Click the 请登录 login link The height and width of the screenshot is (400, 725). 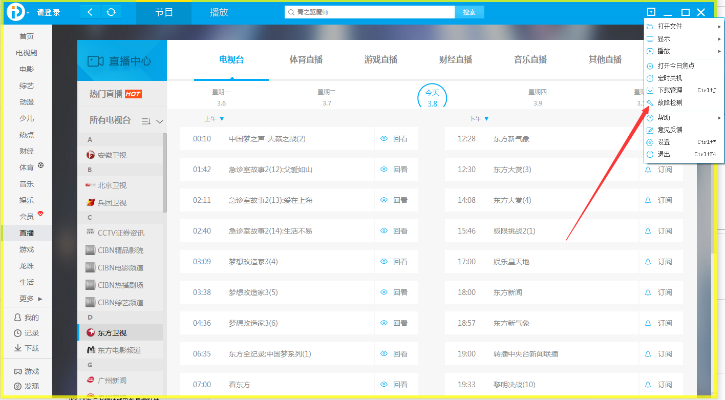(x=47, y=12)
